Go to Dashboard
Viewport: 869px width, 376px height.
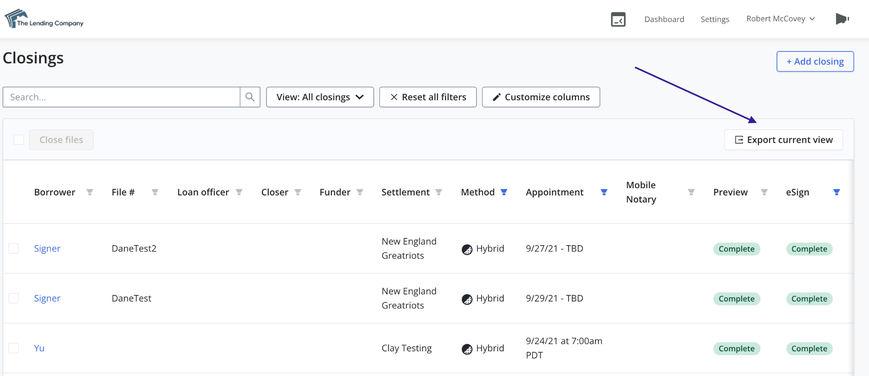(664, 19)
